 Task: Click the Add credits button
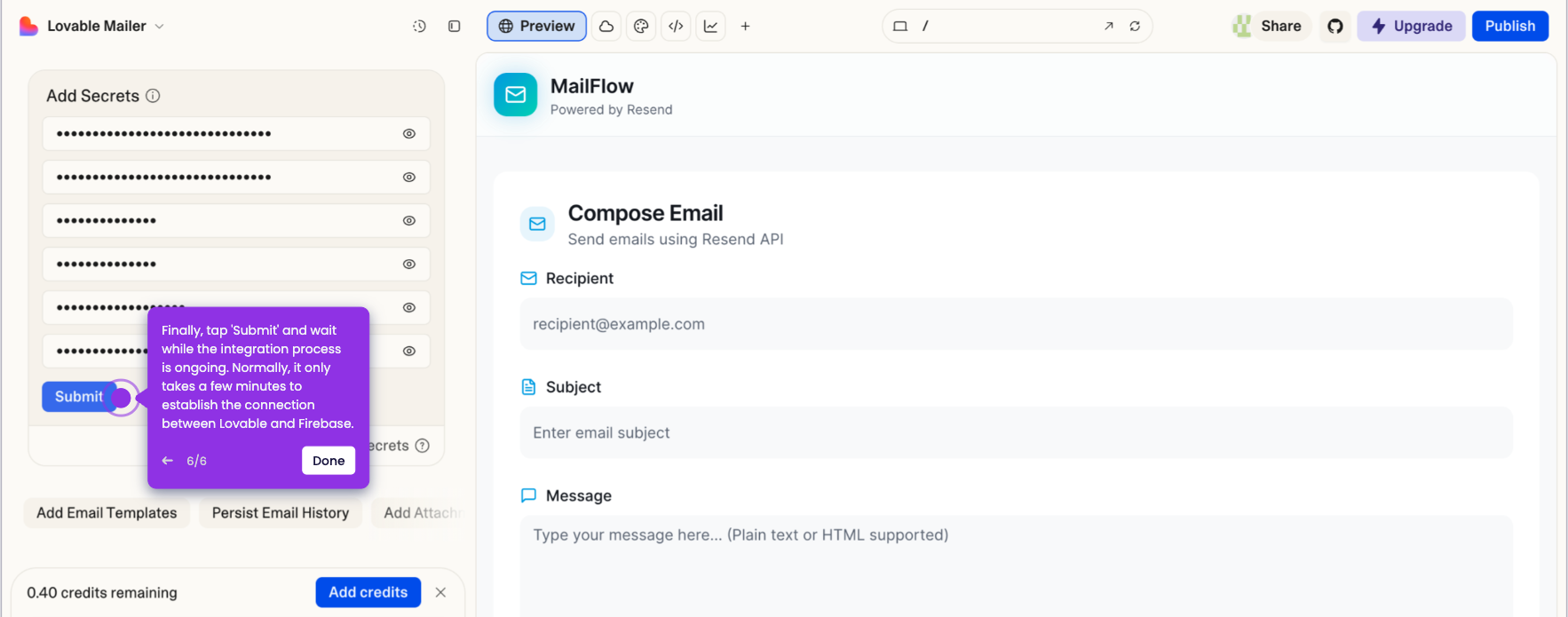368,592
